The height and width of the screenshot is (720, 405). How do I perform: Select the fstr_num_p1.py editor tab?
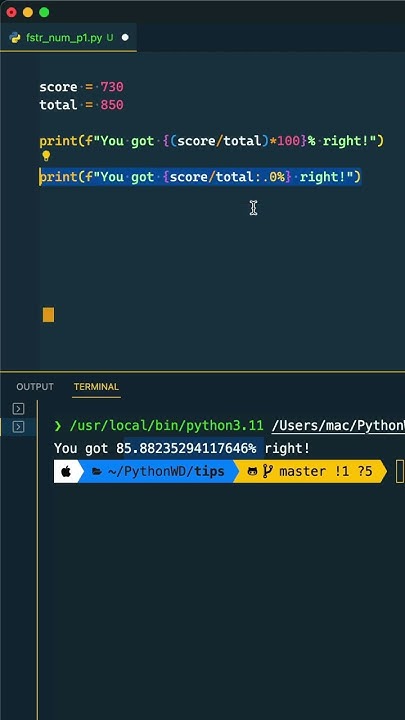pyautogui.click(x=68, y=38)
